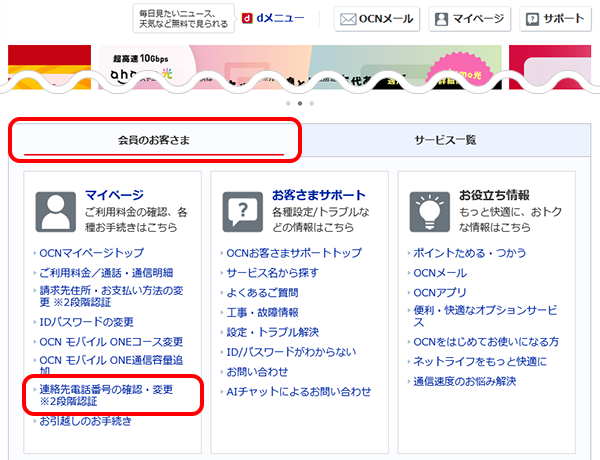The width and height of the screenshot is (600, 460).
Task: Open the お客さまサポート heading link
Action: (319, 195)
